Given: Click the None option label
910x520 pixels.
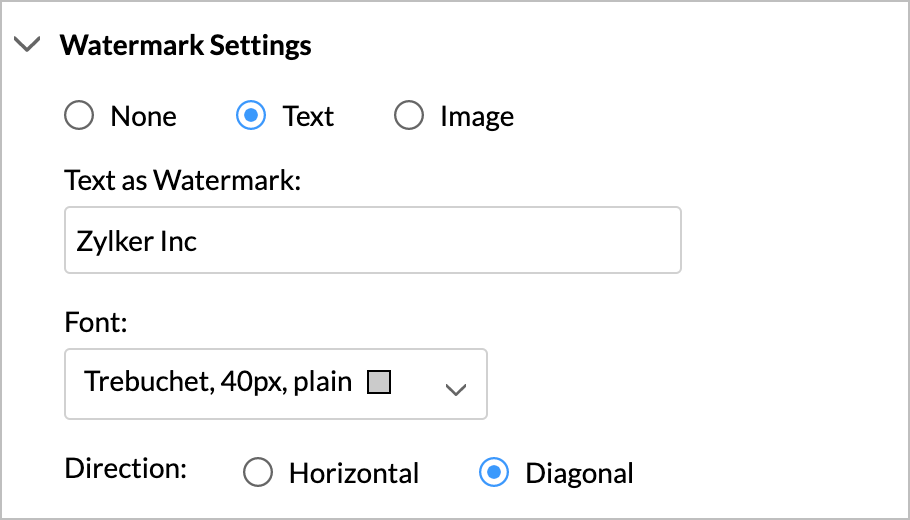Looking at the screenshot, I should [143, 117].
